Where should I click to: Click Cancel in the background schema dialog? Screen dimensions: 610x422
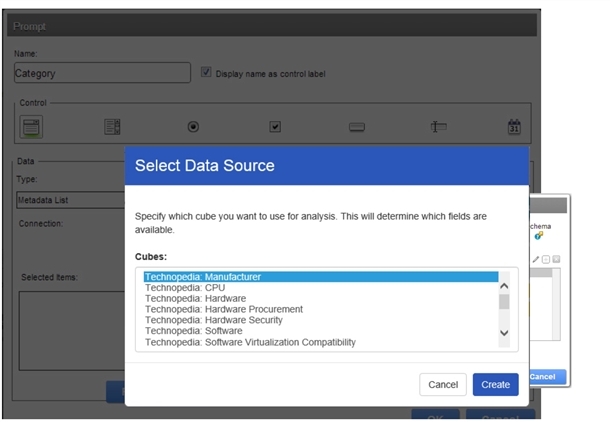(547, 376)
